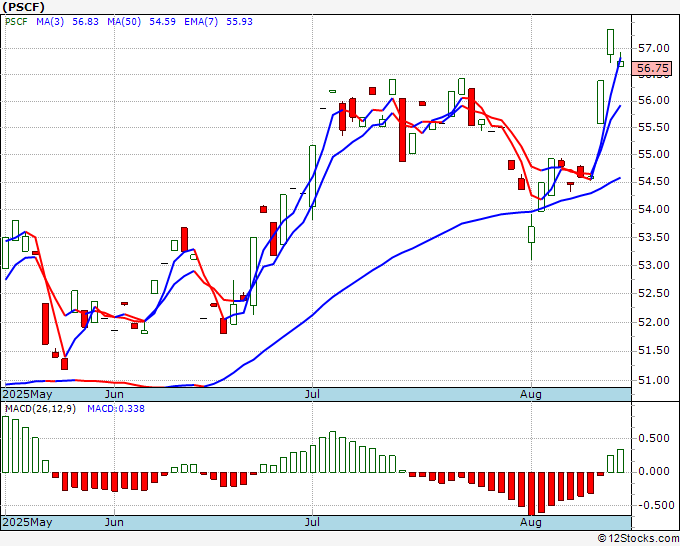This screenshot has width=680, height=546.
Task: Click the 51.00 price axis label
Action: click(654, 380)
